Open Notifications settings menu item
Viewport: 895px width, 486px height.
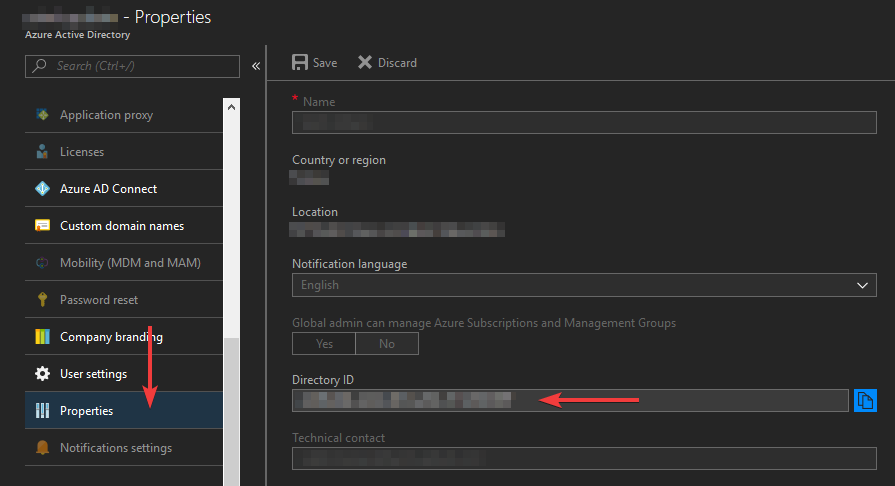coord(124,448)
